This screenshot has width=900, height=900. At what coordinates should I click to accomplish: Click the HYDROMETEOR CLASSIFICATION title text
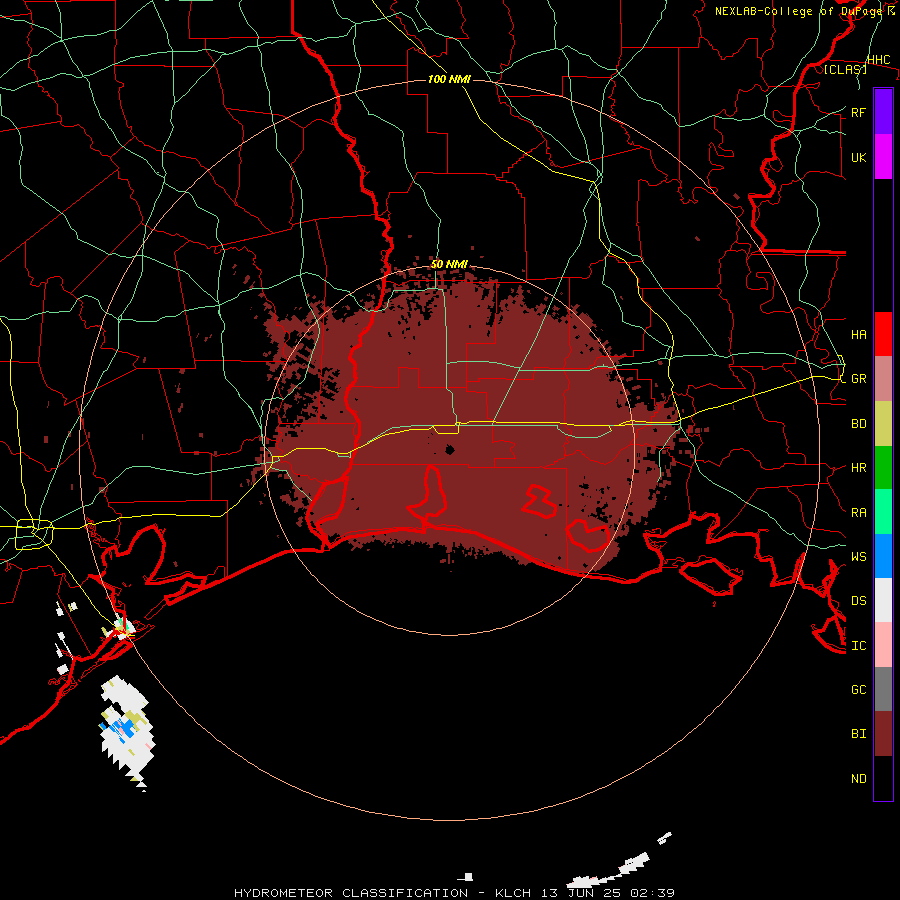coord(351,893)
